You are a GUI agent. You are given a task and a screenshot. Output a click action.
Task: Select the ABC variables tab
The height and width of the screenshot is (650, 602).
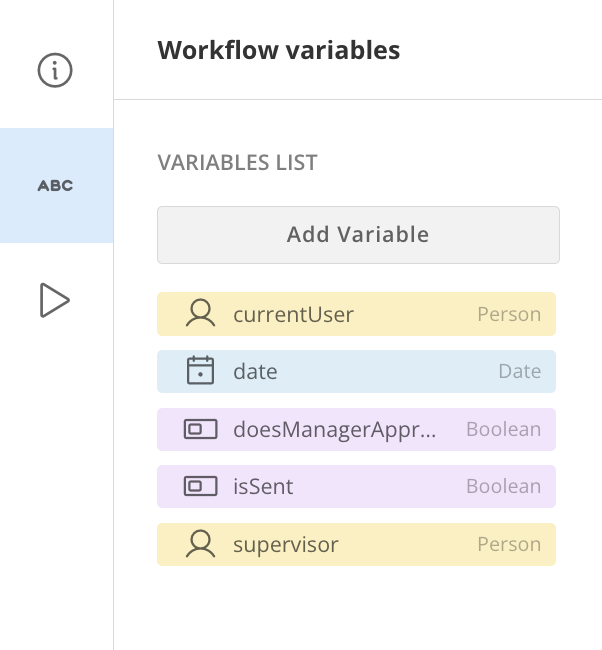click(55, 186)
